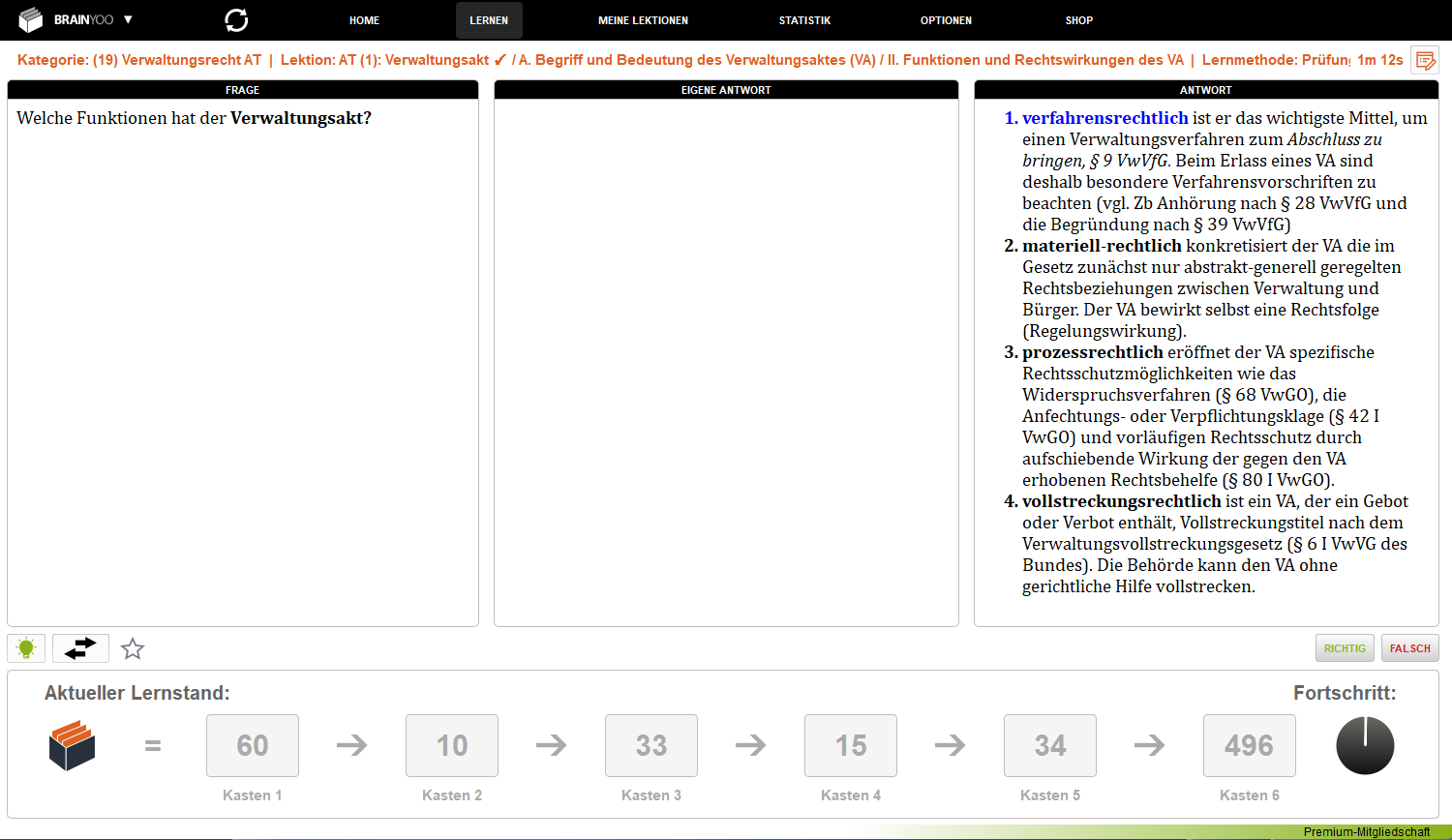The width and height of the screenshot is (1452, 840).
Task: Click the orange flashcard box icon
Action: 73,746
